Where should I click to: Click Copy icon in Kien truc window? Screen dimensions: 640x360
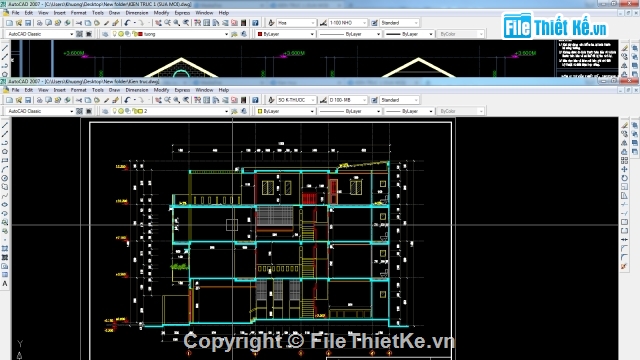(x=88, y=100)
